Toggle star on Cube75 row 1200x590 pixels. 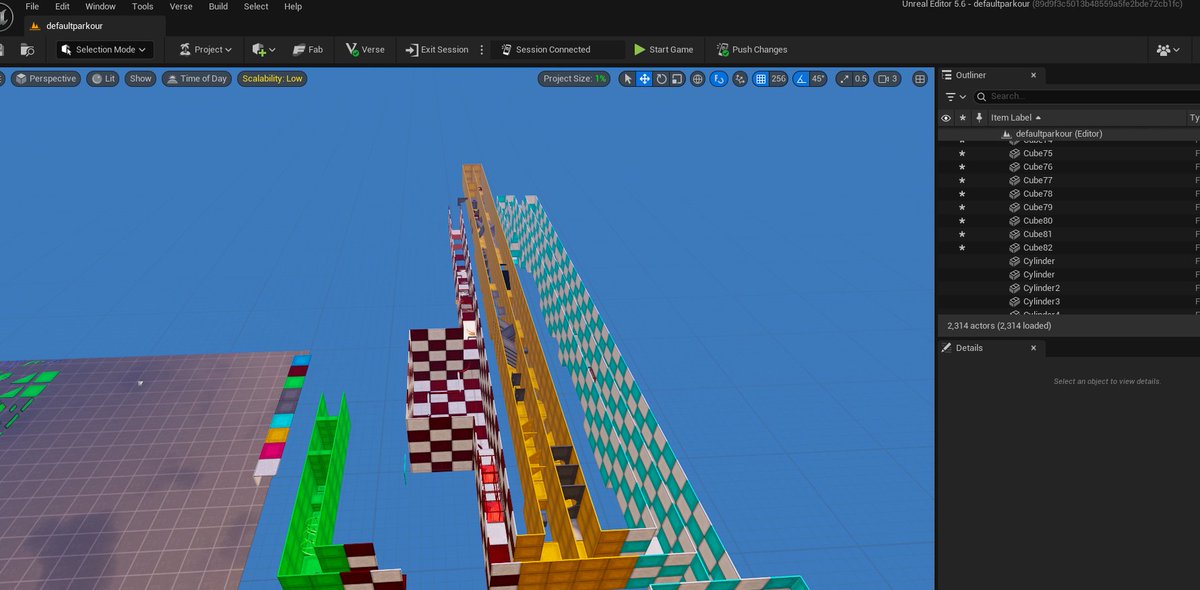(x=962, y=153)
